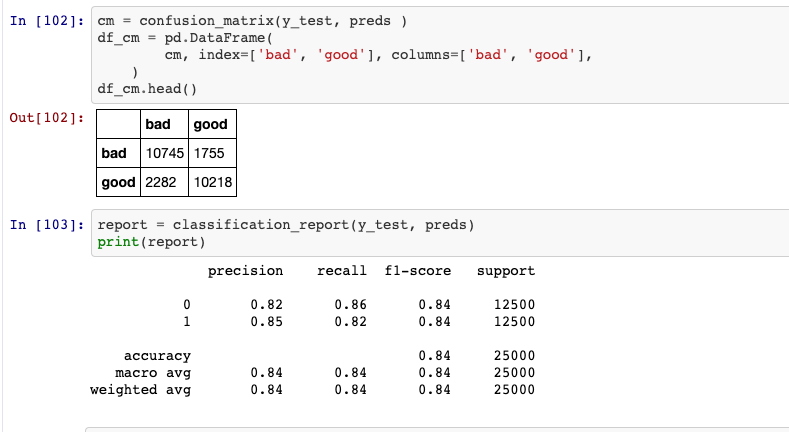Click the empty cell below the report
789x432 pixels.
click(x=437, y=430)
